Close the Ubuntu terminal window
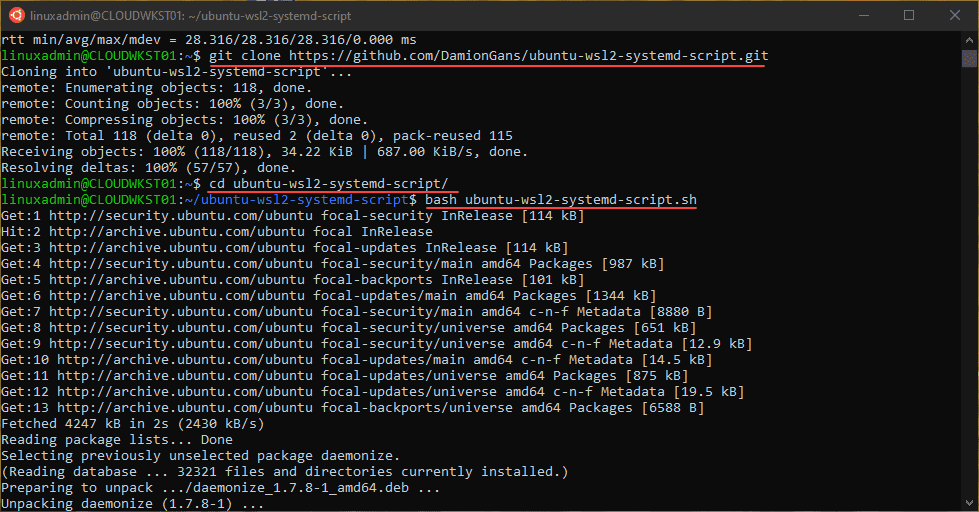The height and width of the screenshot is (512, 979). coord(954,15)
